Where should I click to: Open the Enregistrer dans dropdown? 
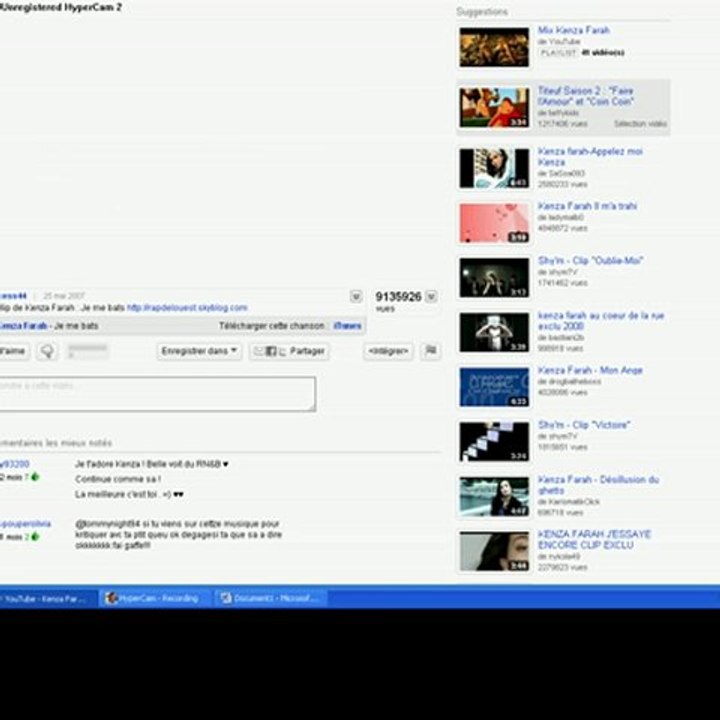coord(199,351)
